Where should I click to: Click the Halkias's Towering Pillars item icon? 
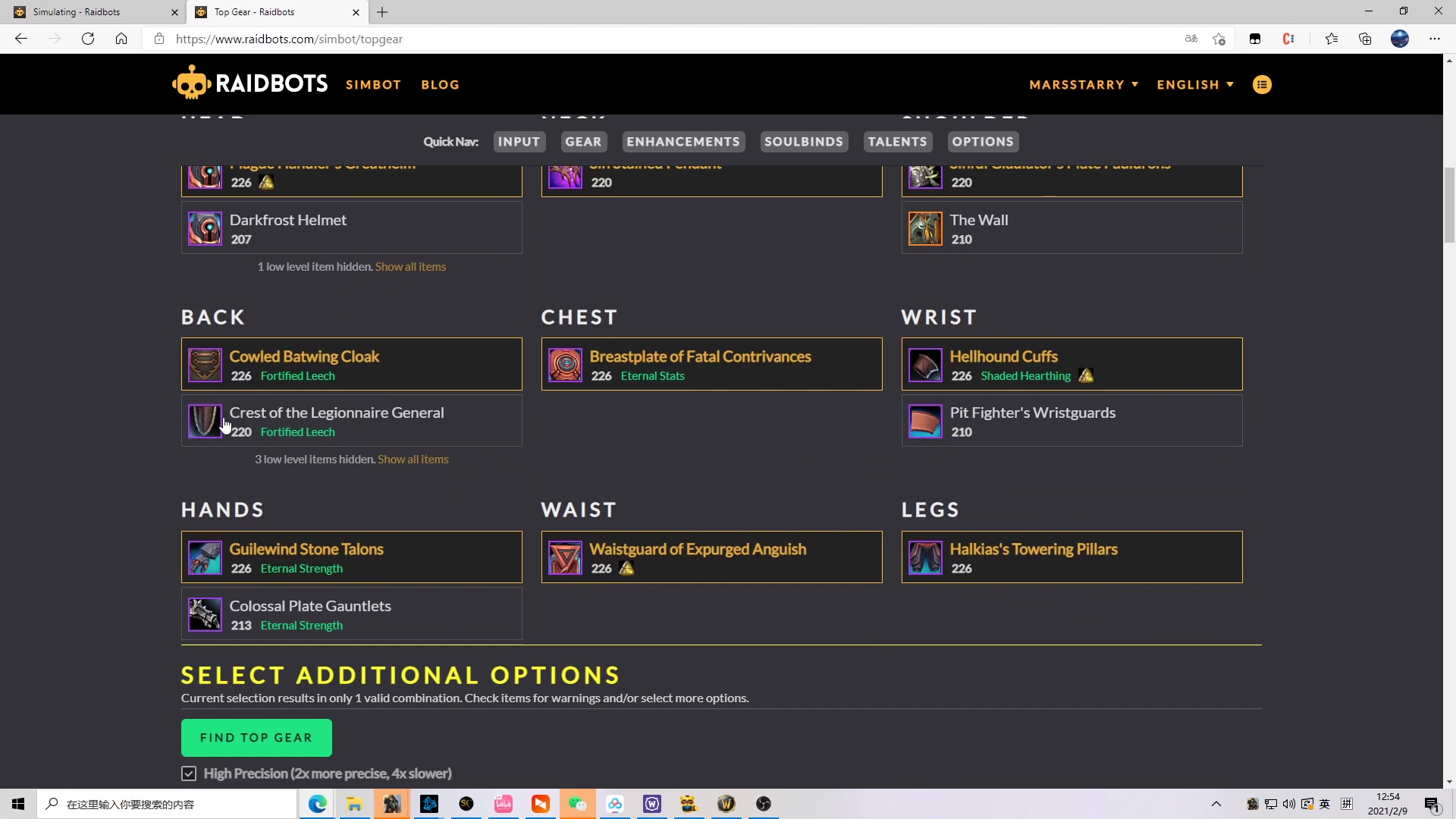[x=924, y=557]
